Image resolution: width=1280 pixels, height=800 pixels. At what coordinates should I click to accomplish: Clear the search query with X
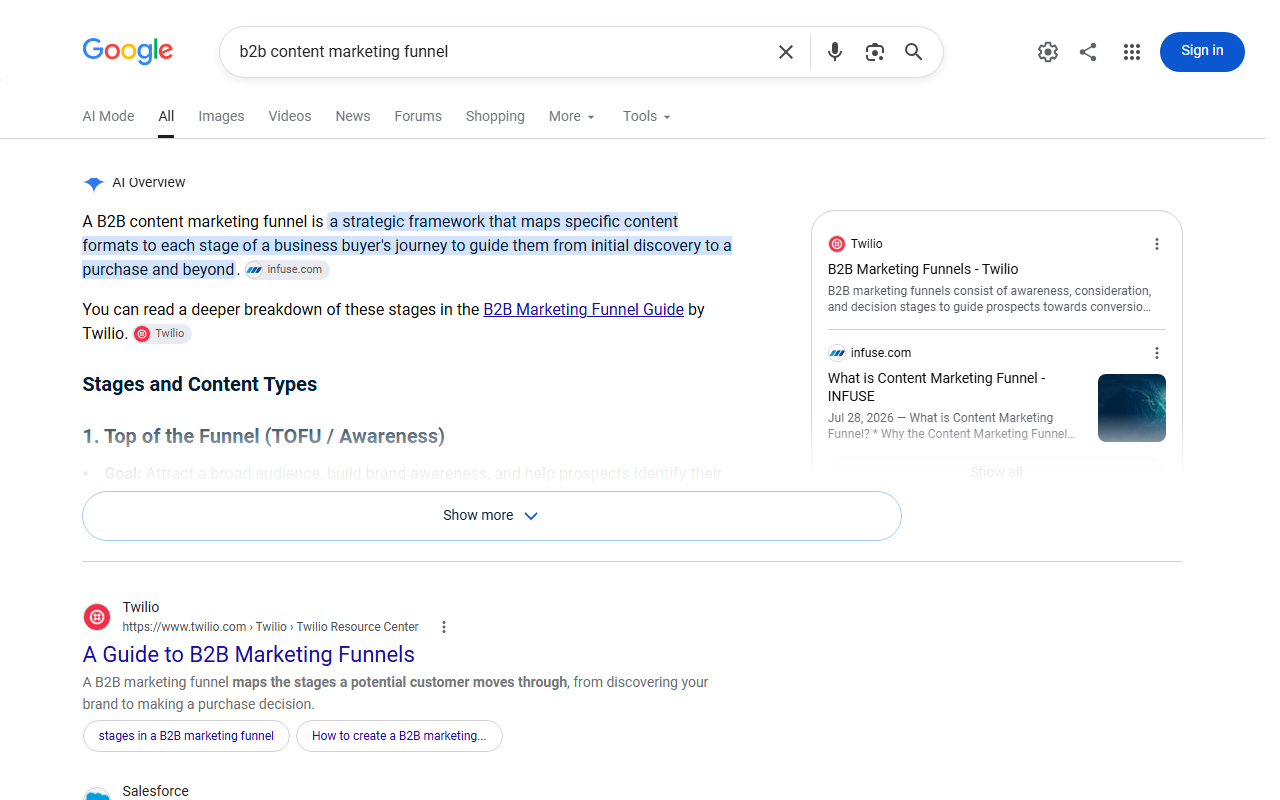point(786,52)
